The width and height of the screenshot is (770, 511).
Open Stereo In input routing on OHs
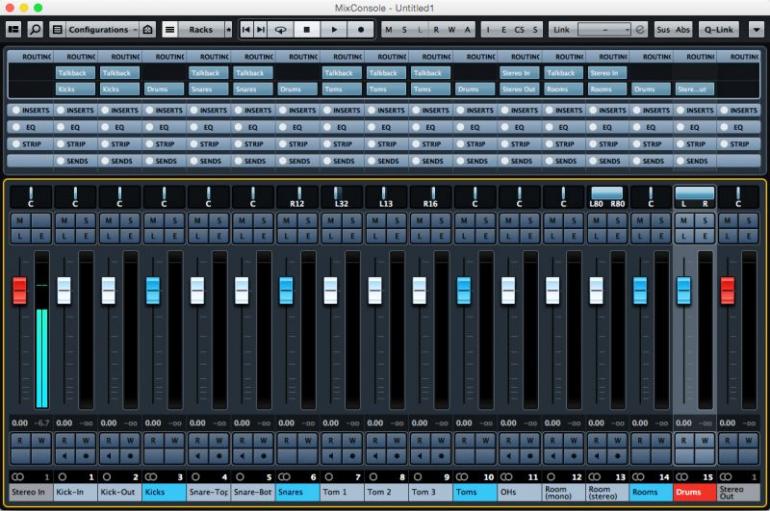(520, 73)
